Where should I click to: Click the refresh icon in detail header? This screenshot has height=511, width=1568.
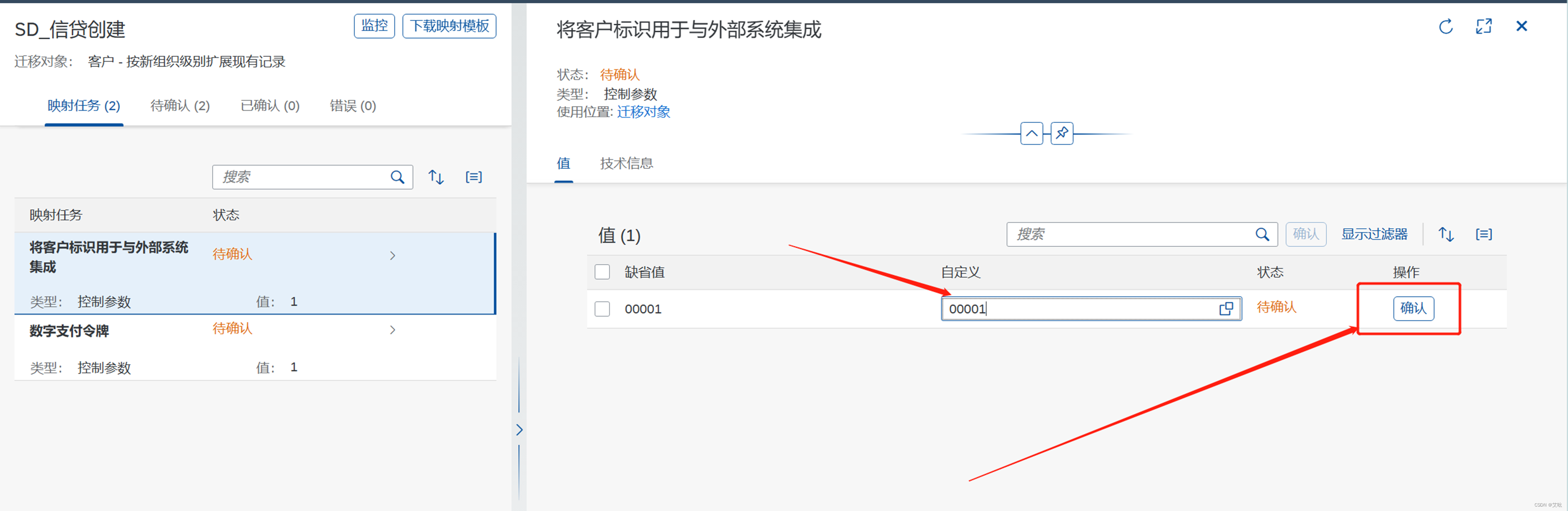coord(1446,26)
